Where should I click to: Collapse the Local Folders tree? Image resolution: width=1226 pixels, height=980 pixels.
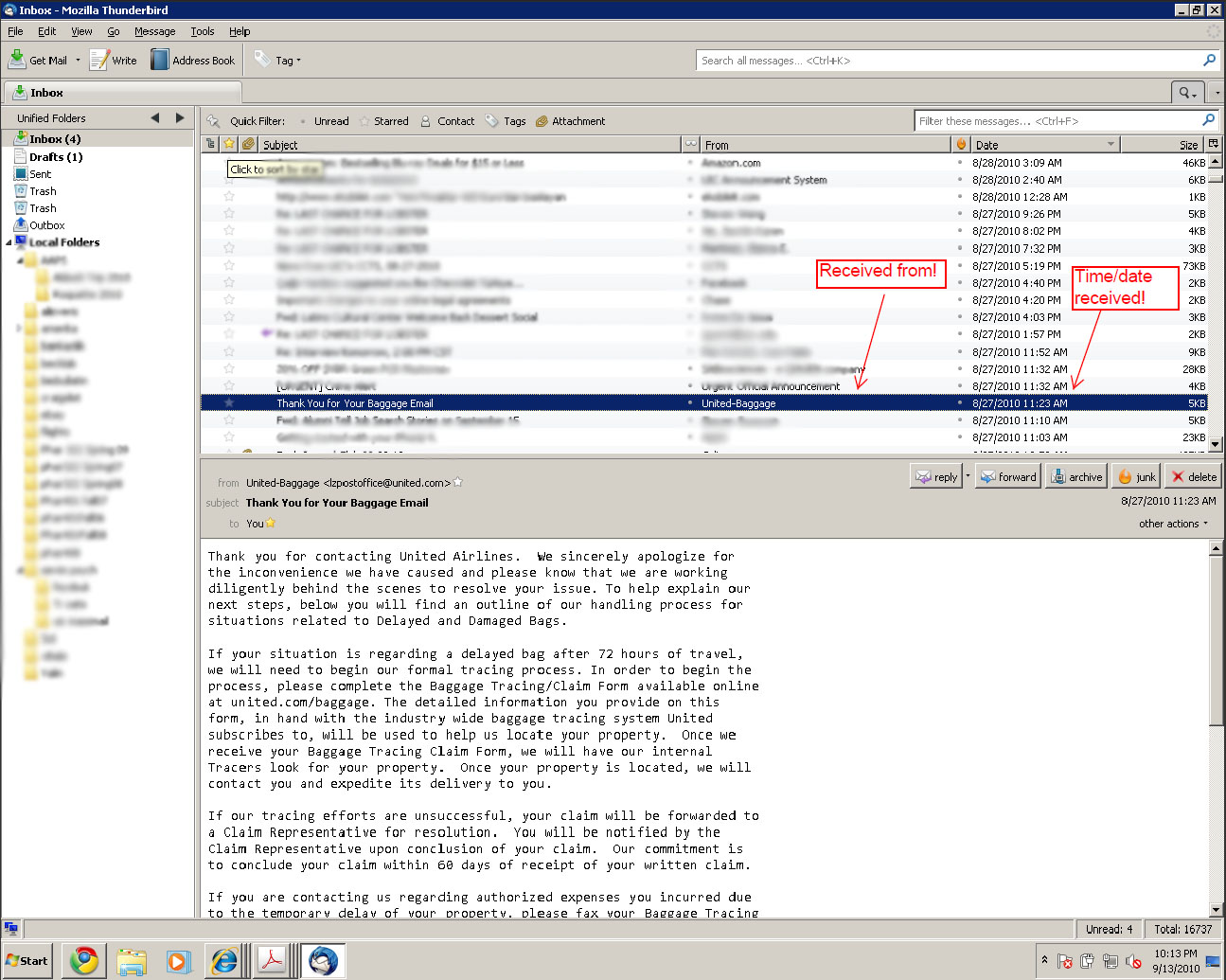pyautogui.click(x=9, y=242)
